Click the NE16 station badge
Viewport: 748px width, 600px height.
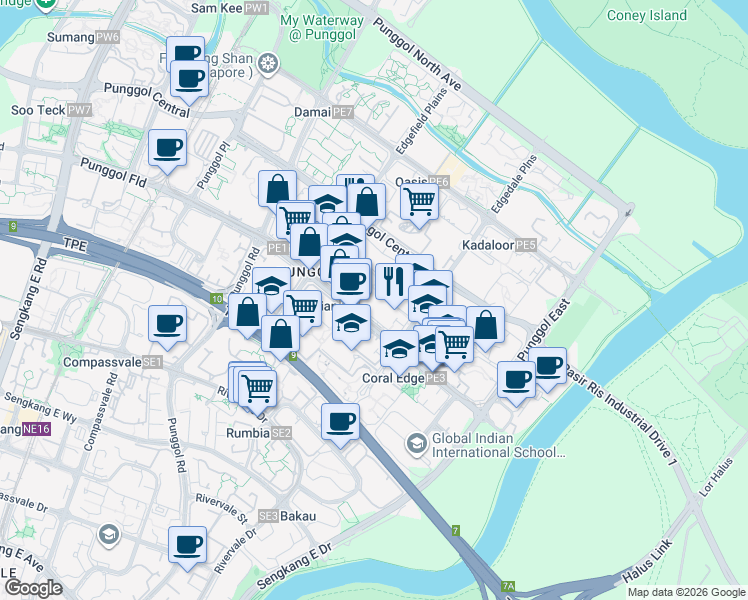coord(36,429)
